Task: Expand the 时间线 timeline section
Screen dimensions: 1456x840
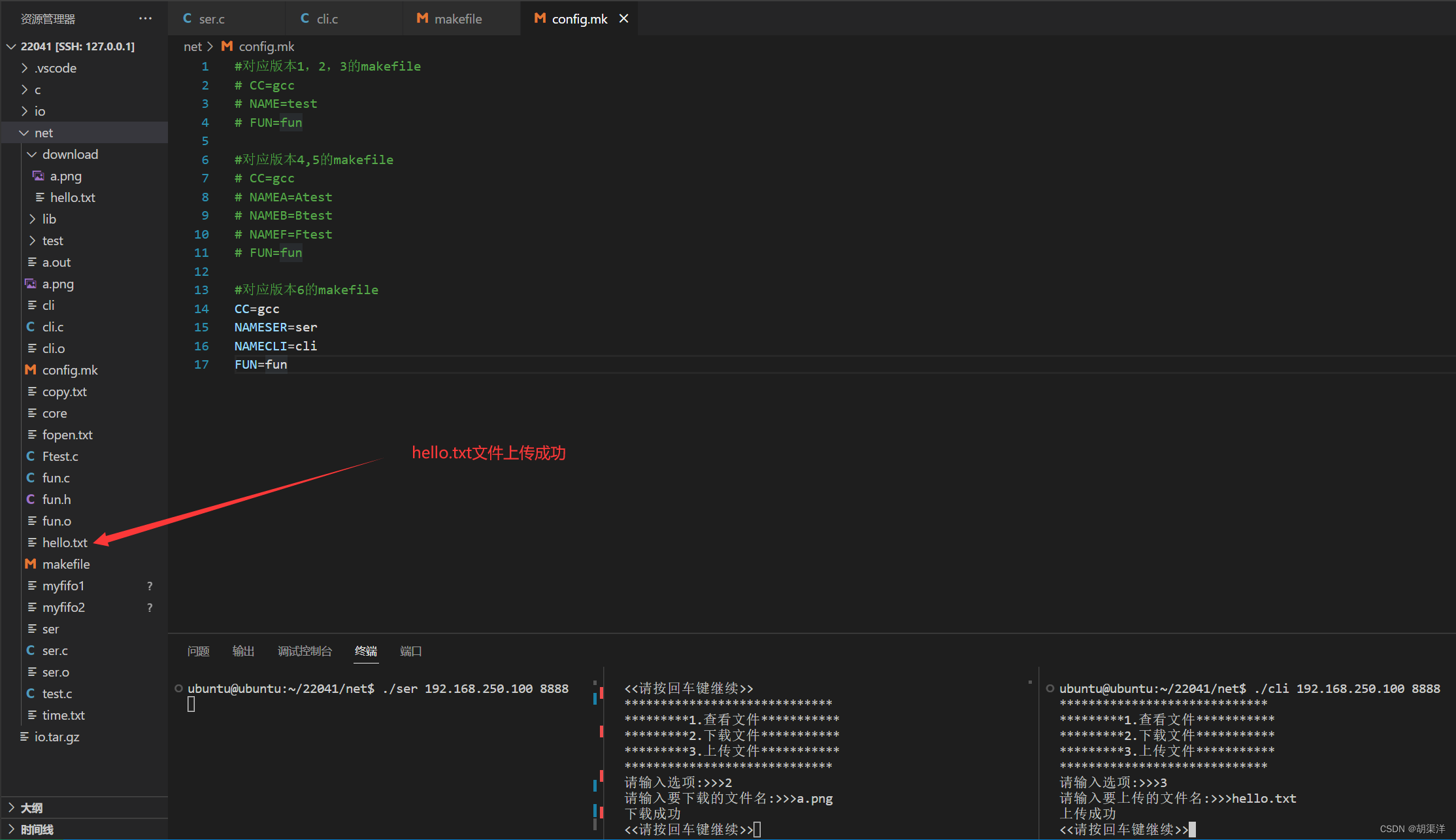Action: [x=11, y=830]
